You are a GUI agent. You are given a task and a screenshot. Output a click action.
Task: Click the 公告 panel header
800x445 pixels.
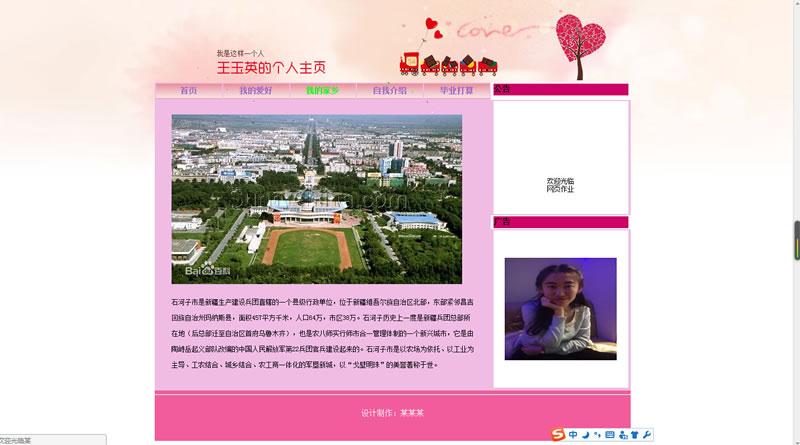[560, 90]
